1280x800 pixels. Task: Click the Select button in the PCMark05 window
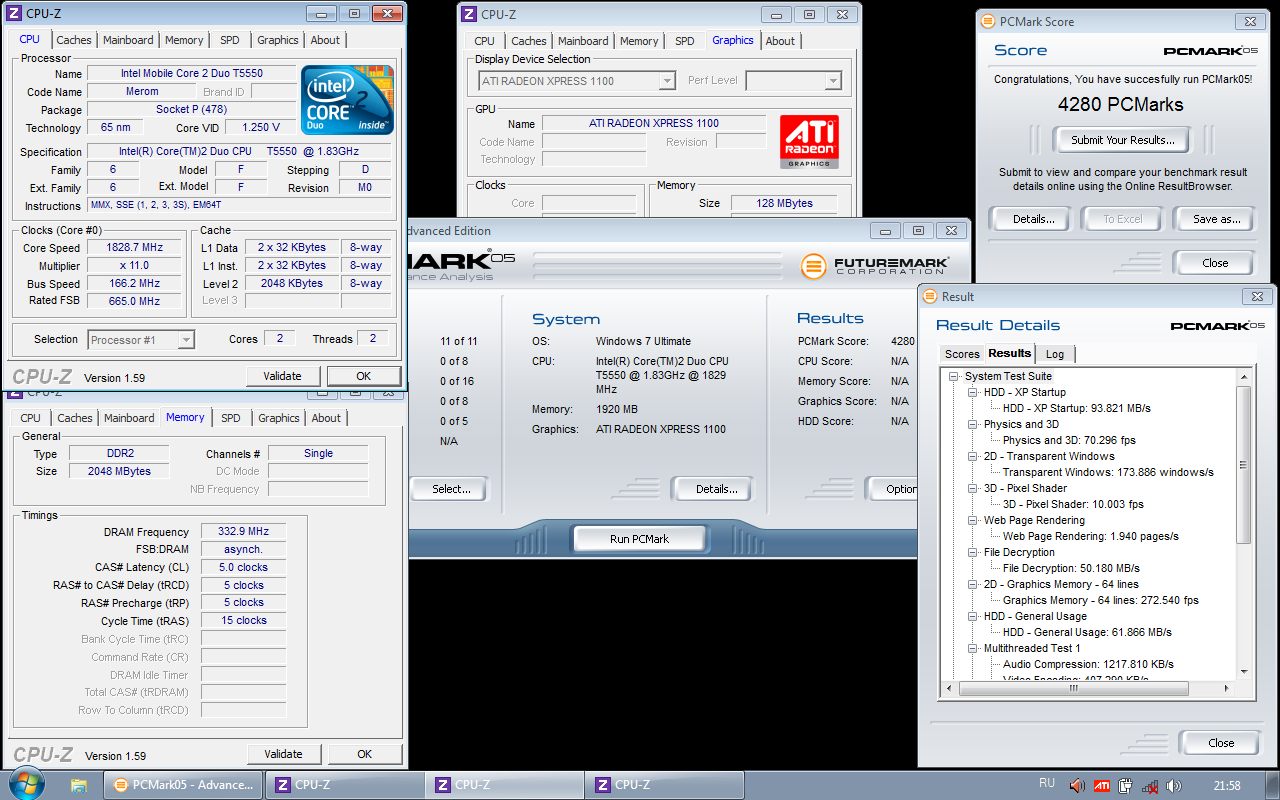point(451,489)
